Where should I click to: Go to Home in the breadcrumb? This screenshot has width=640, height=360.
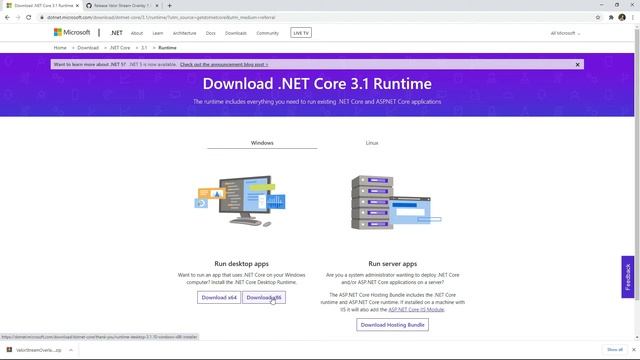60,48
